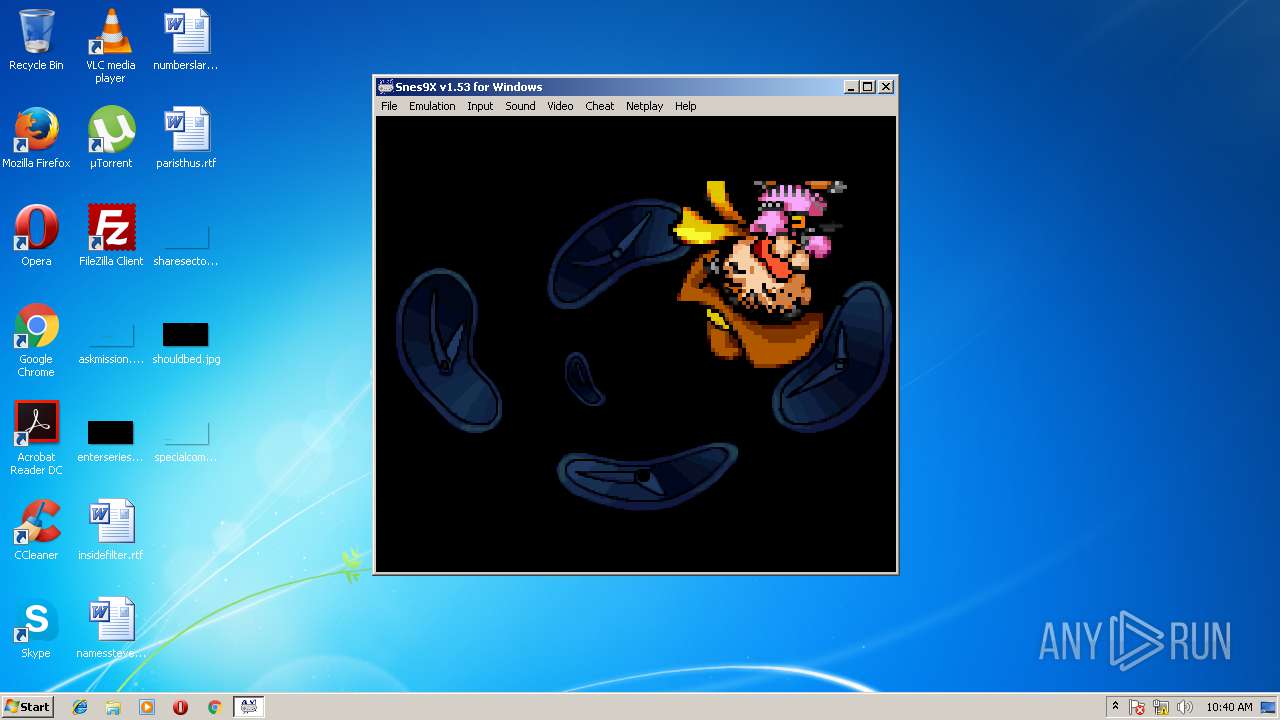Select the Skype desktop shortcut

[36, 628]
